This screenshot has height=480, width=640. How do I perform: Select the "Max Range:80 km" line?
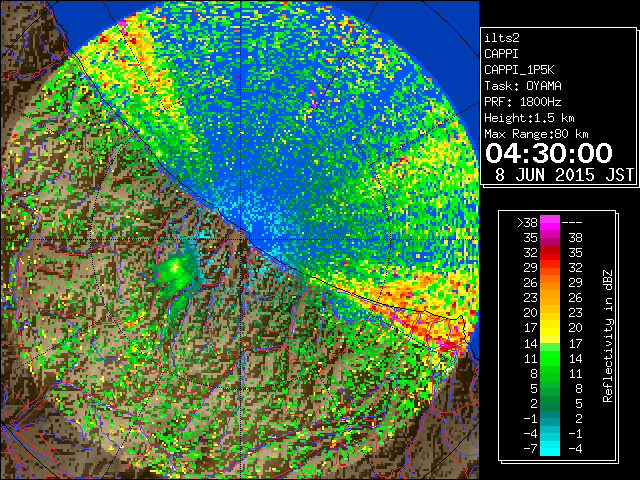[x=536, y=134]
